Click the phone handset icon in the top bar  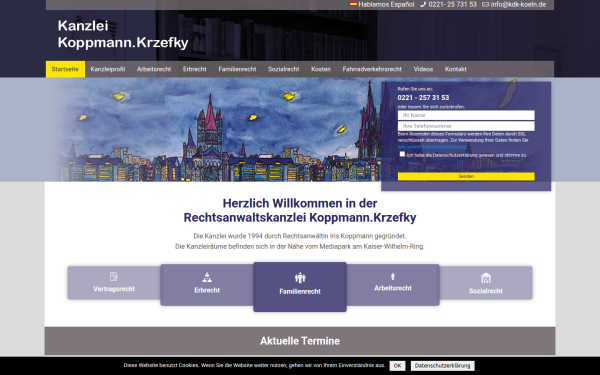point(423,5)
